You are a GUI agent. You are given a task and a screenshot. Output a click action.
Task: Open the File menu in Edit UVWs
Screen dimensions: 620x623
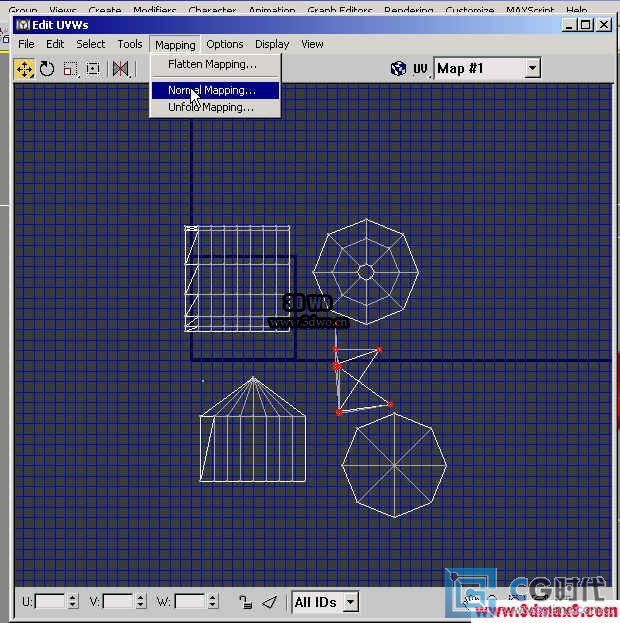coord(27,44)
